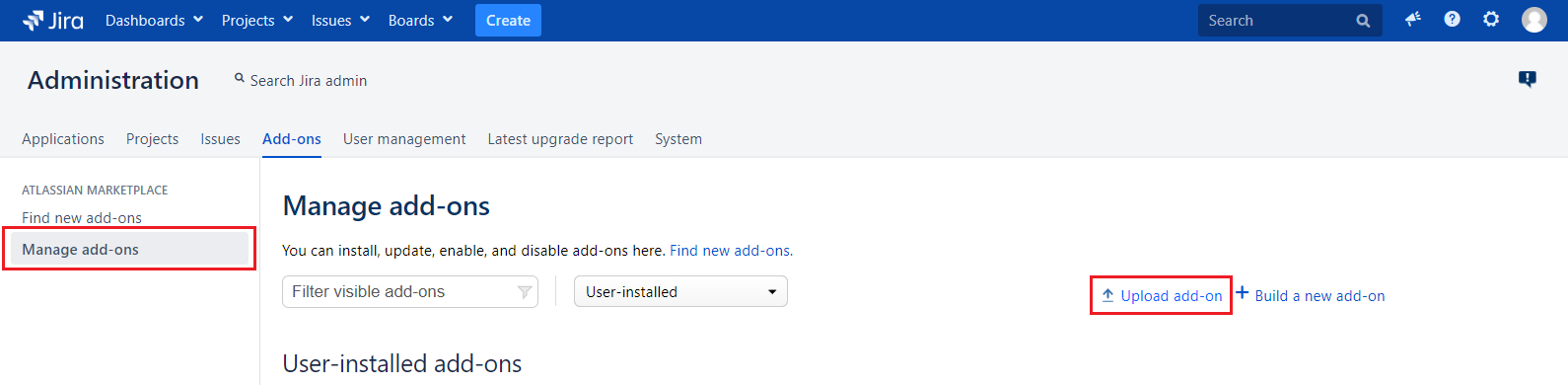Screen dimensions: 1568x385
Task: Focus the top Search input box
Action: click(1290, 21)
